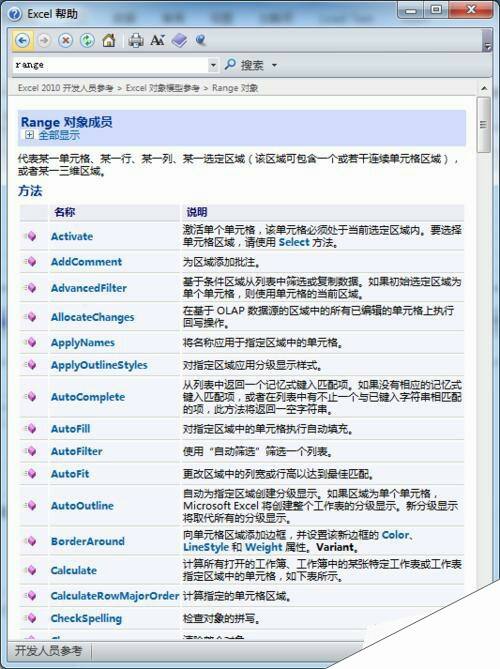This screenshot has height=669, width=500.
Task: Click the method icon beside AdvancedFilter
Action: (x=30, y=288)
